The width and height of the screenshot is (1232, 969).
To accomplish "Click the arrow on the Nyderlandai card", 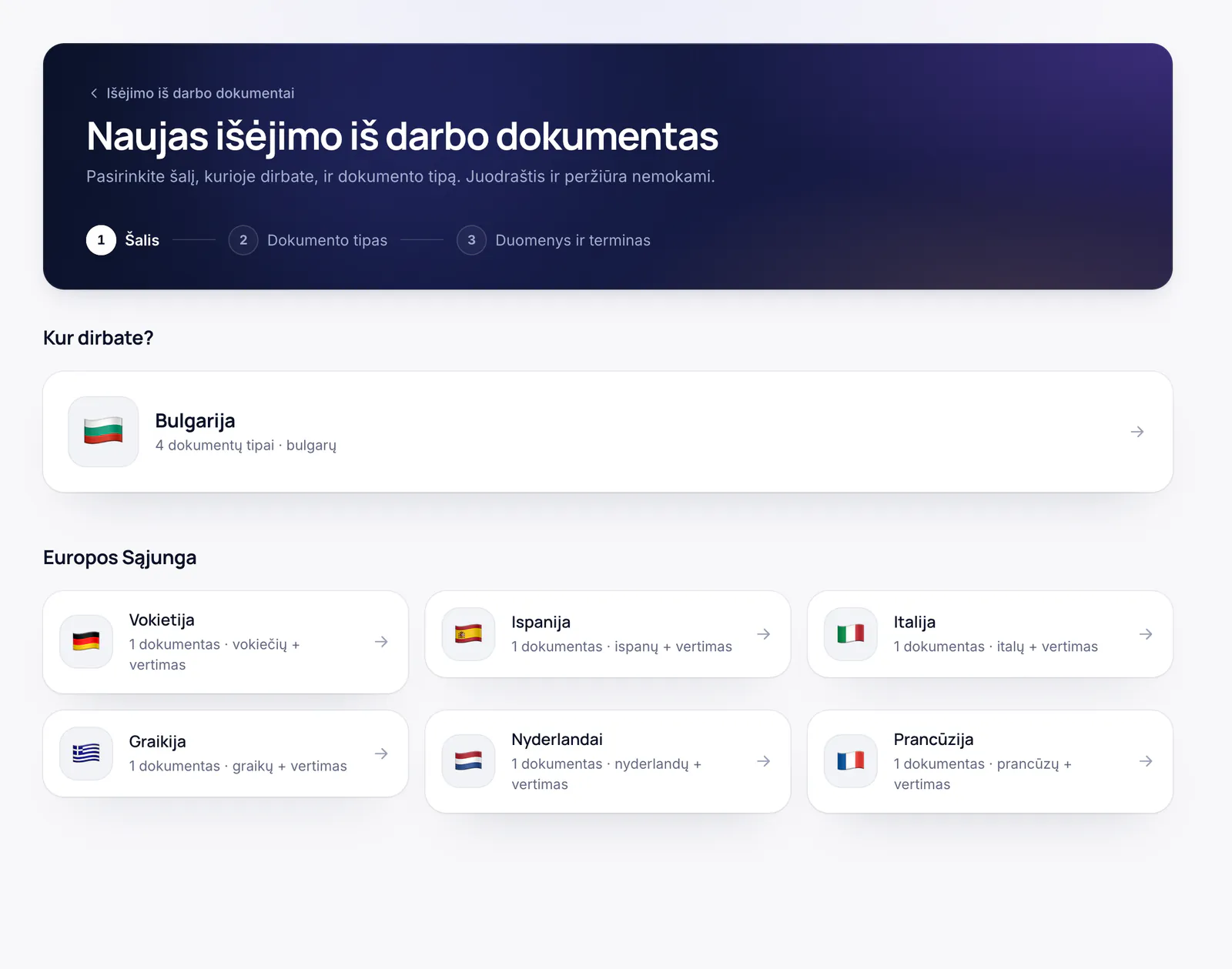I will 764,761.
